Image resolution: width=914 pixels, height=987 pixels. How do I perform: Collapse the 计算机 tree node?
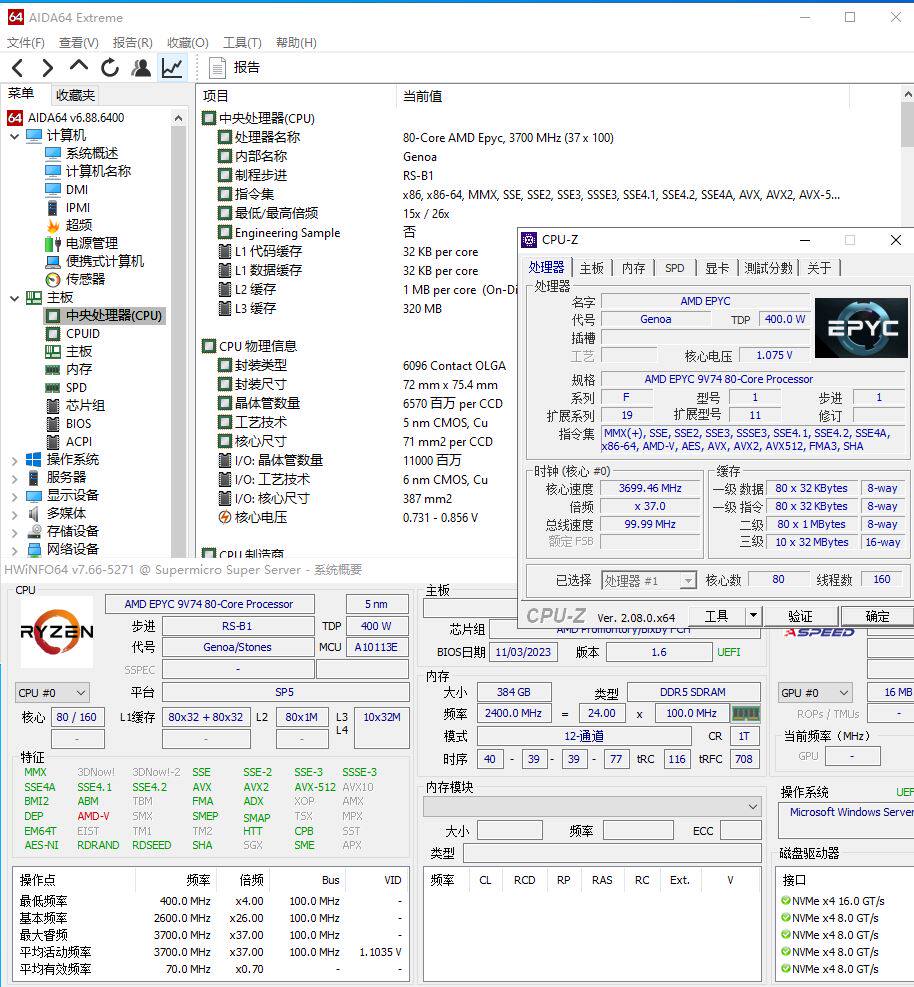14,136
